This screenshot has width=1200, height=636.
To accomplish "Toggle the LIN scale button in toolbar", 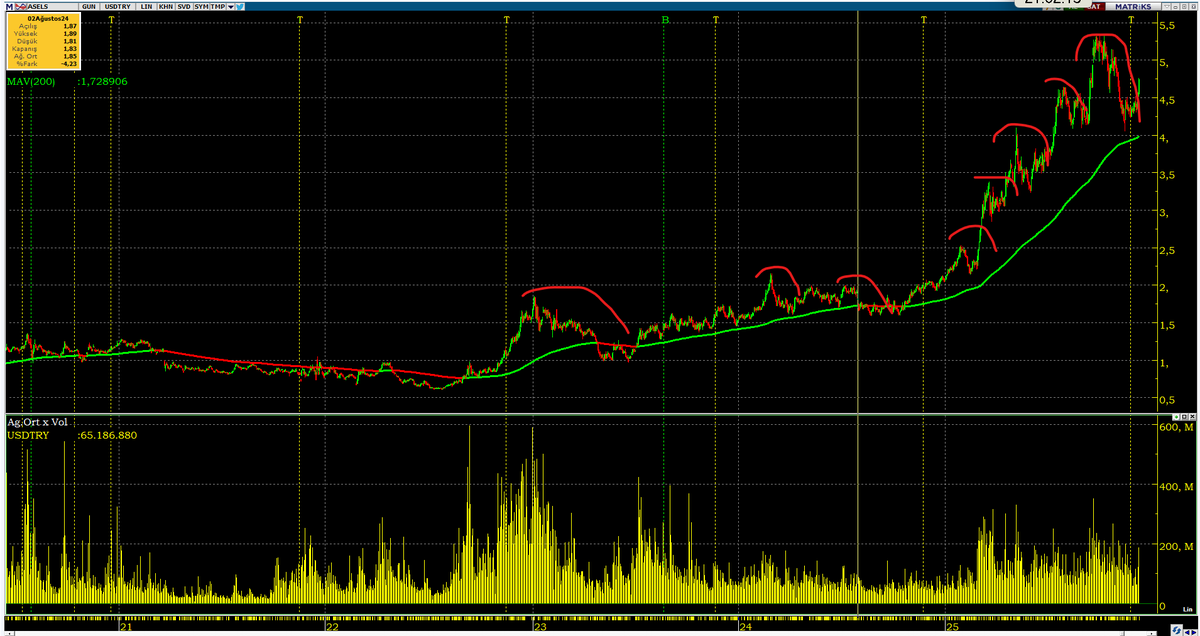I will pos(147,7).
